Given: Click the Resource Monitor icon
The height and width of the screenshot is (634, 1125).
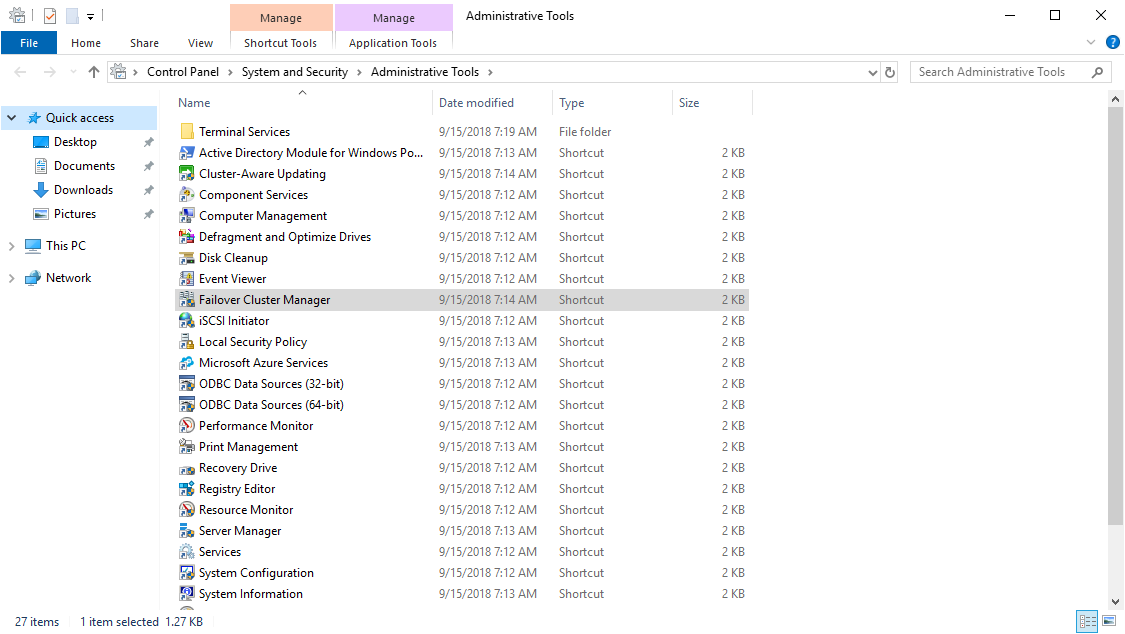Looking at the screenshot, I should [x=187, y=509].
